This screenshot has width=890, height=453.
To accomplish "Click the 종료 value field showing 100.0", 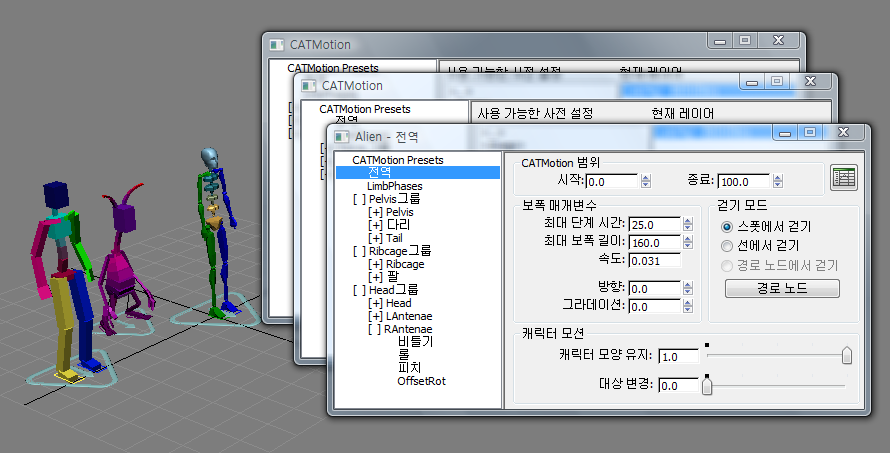I will (x=744, y=182).
